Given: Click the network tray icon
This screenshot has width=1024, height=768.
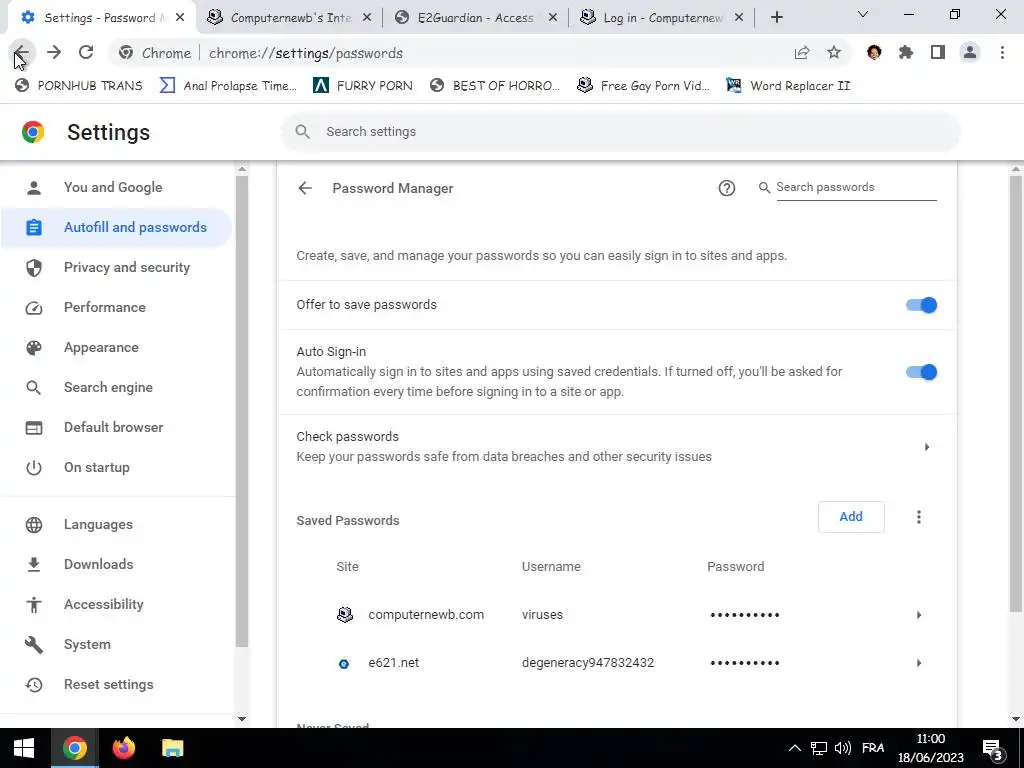Looking at the screenshot, I should pyautogui.click(x=819, y=748).
